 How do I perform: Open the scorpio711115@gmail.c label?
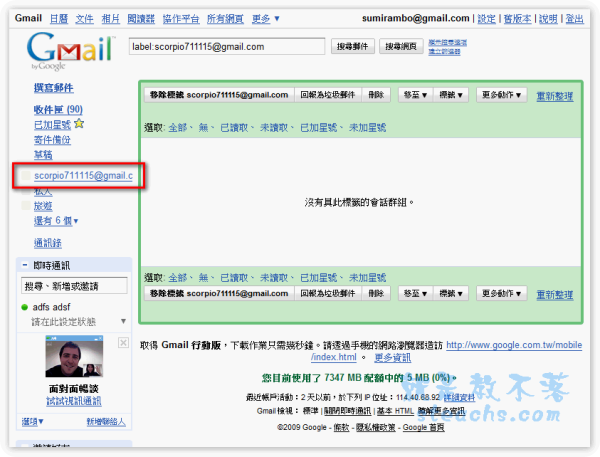coord(83,176)
